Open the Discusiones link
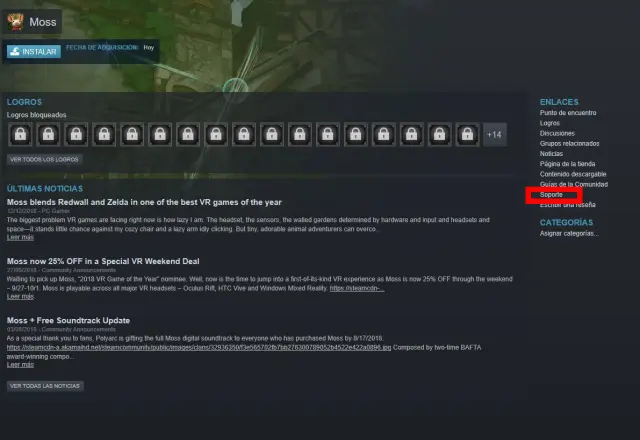 [x=557, y=133]
